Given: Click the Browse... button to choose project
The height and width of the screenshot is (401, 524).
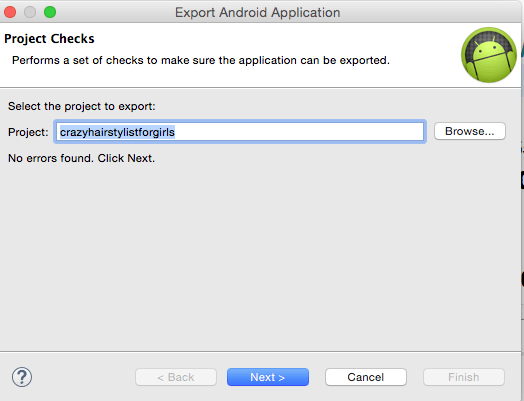Looking at the screenshot, I should pyautogui.click(x=470, y=131).
